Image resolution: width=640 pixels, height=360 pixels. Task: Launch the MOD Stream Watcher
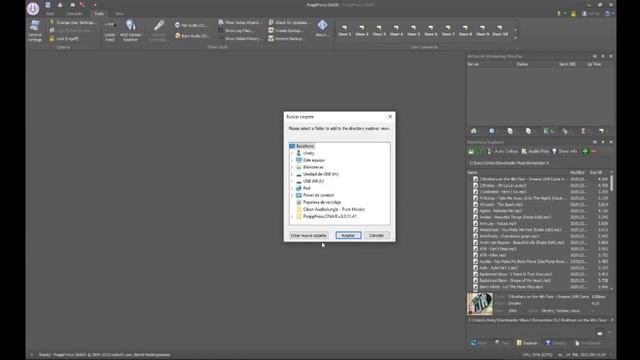click(x=131, y=31)
